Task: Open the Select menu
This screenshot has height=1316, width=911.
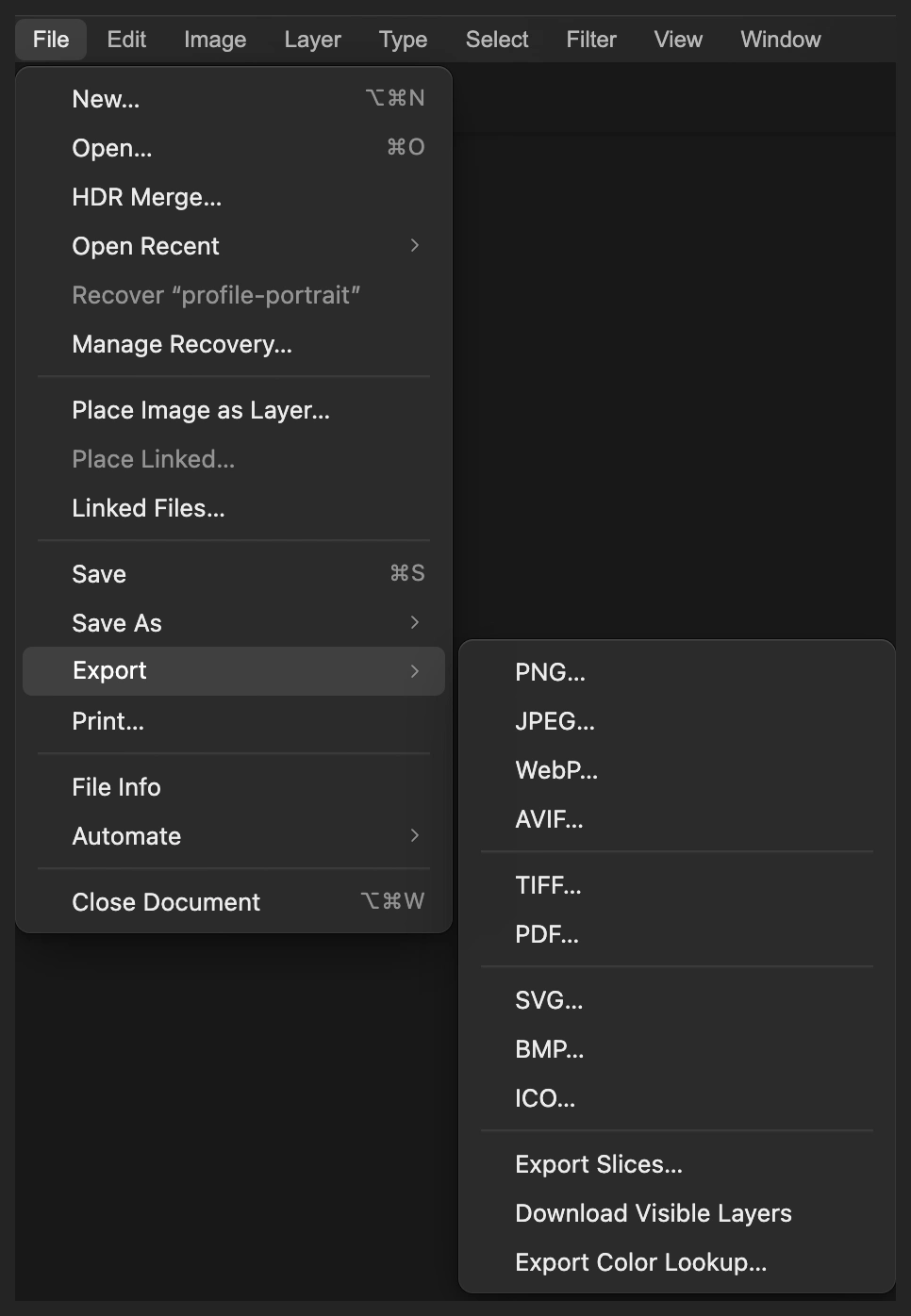Action: [x=497, y=40]
